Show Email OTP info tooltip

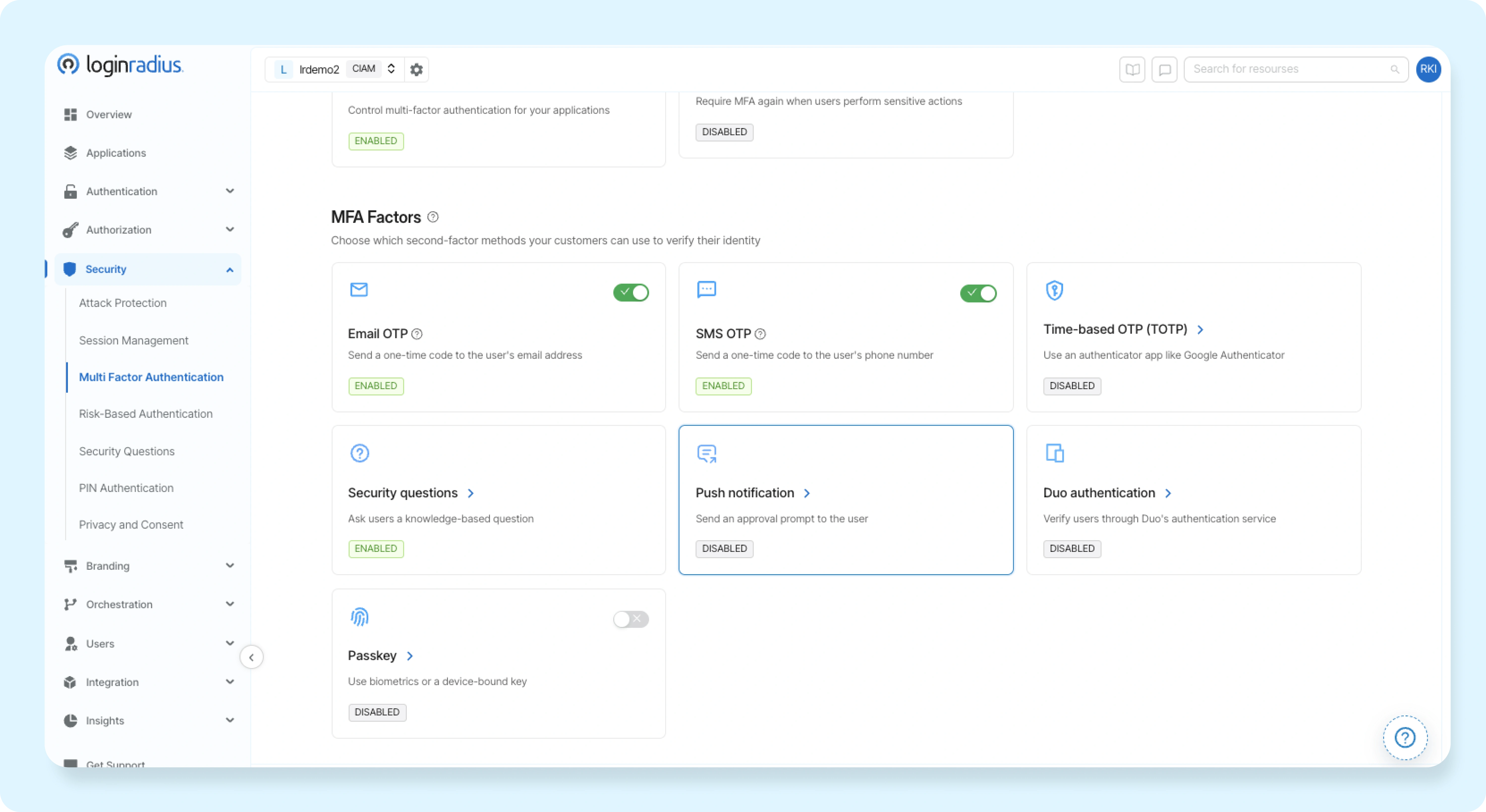(417, 334)
